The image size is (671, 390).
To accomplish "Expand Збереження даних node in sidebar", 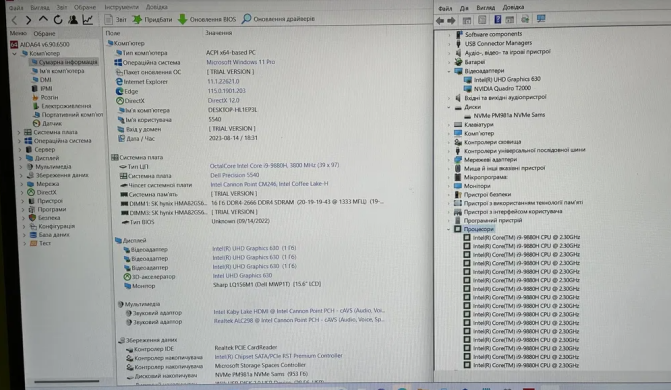I will (x=22, y=176).
